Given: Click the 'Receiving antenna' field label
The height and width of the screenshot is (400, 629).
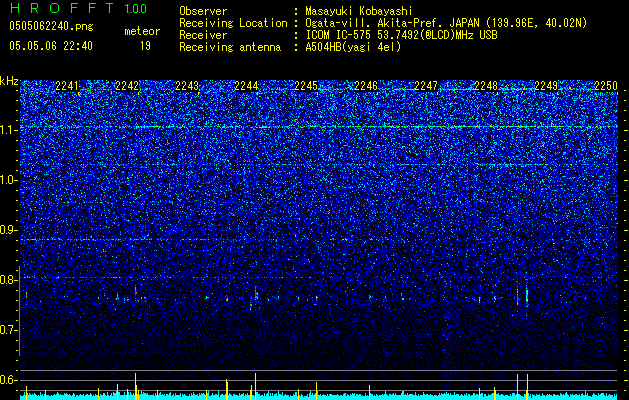Looking at the screenshot, I should [230, 47].
